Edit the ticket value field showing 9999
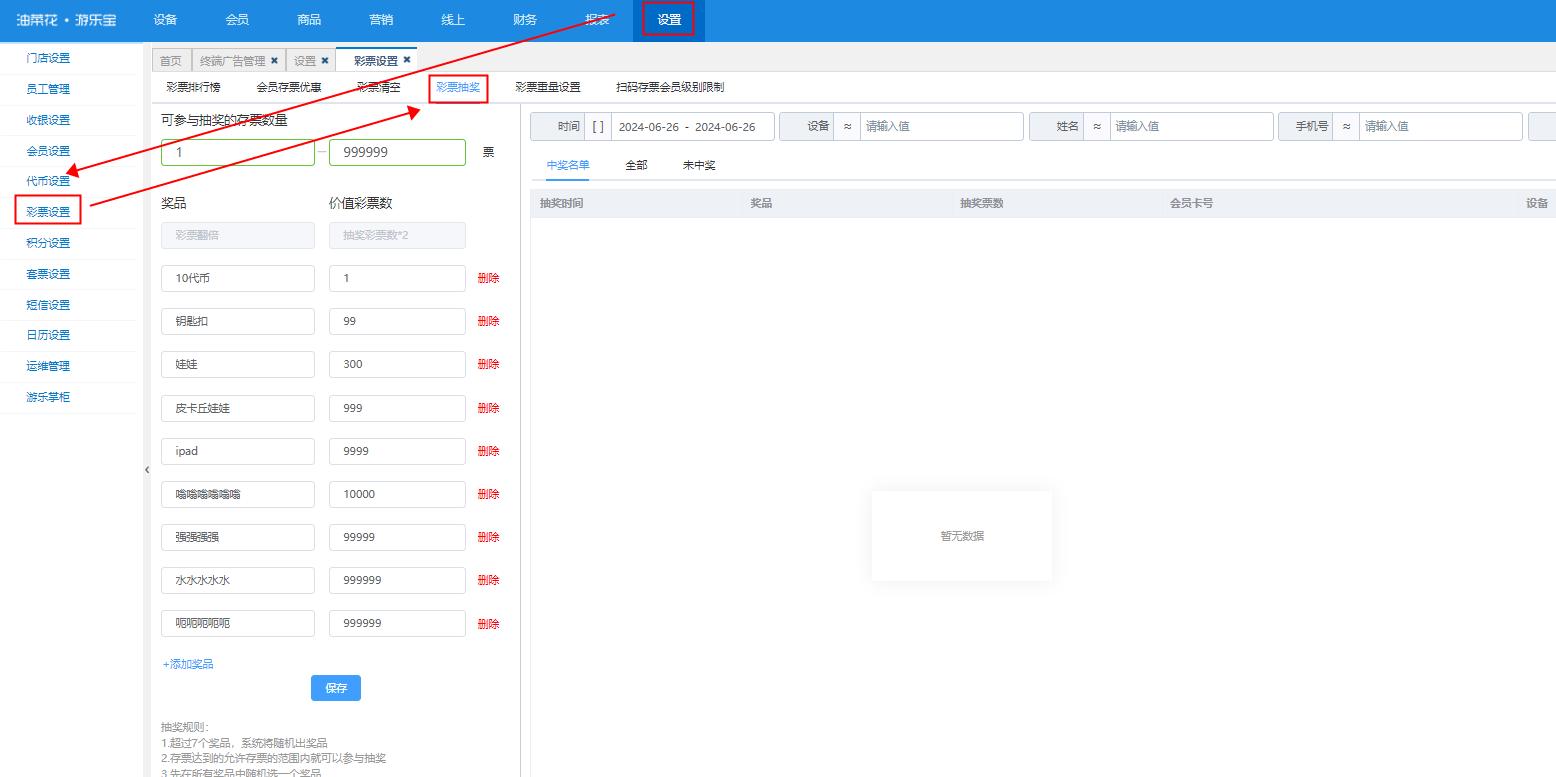The height and width of the screenshot is (777, 1556). coord(397,451)
